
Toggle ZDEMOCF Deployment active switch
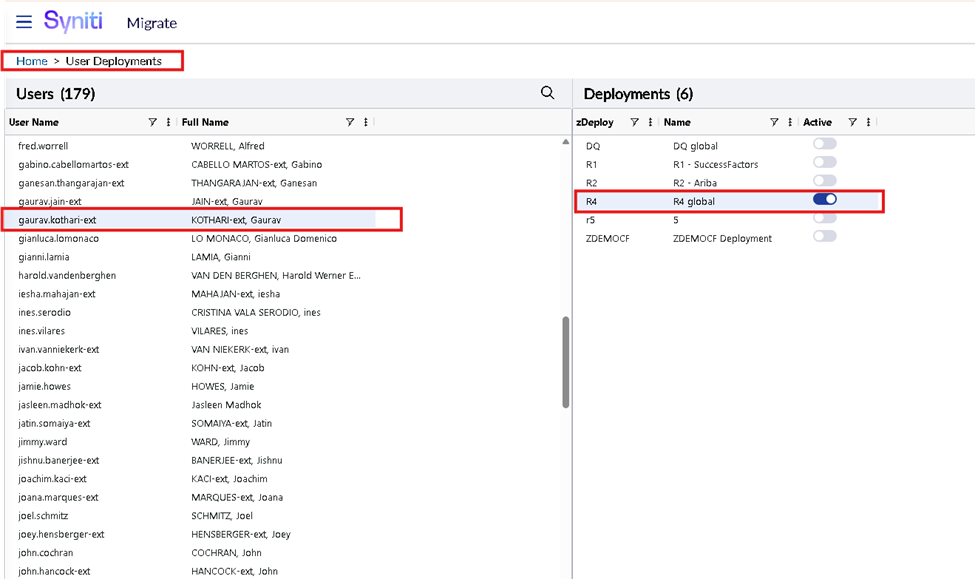pos(825,236)
